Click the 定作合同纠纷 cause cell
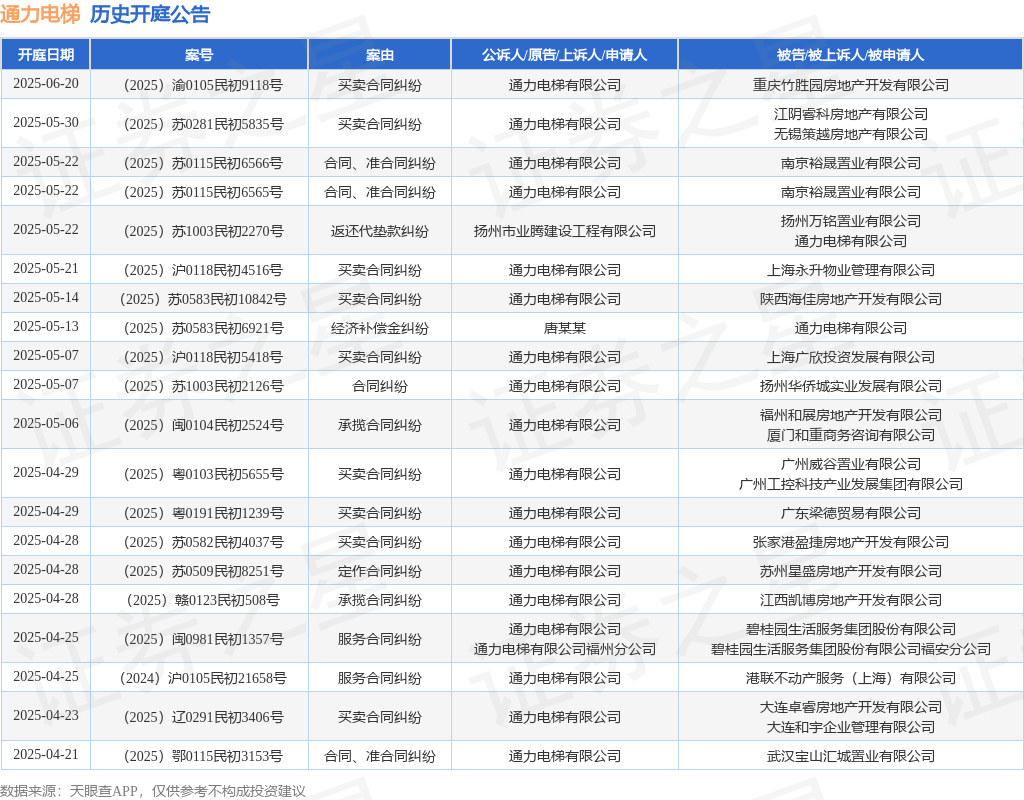 tap(379, 571)
